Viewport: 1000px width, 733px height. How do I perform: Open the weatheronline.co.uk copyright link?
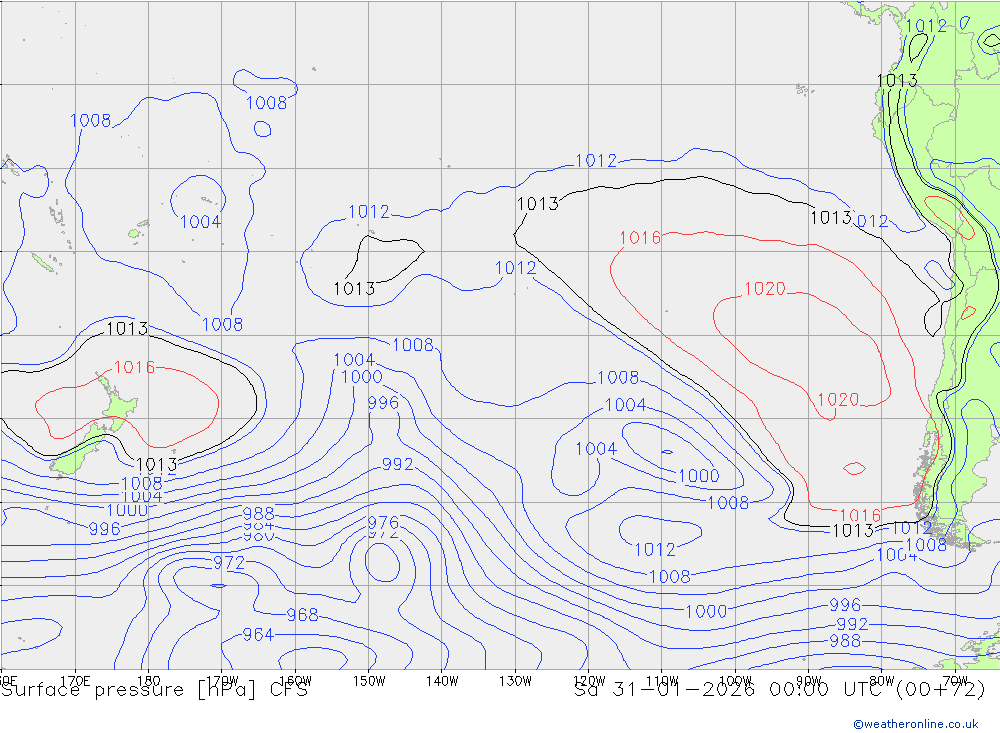[916, 724]
